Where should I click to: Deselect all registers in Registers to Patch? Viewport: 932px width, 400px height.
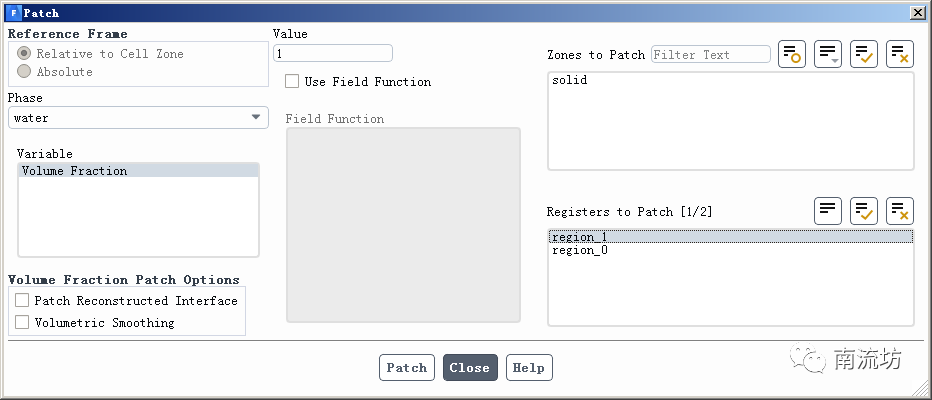pyautogui.click(x=900, y=210)
